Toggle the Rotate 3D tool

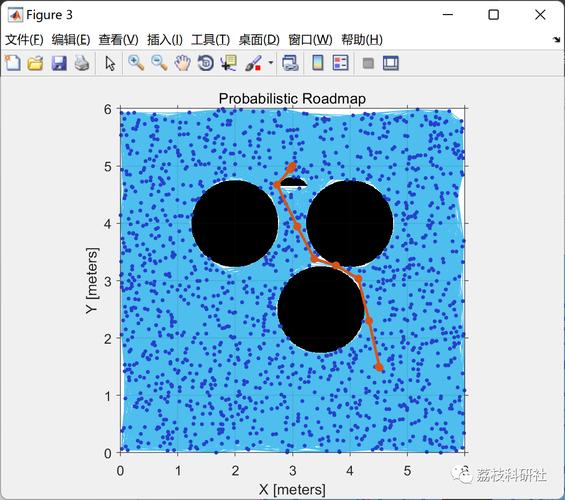(x=205, y=63)
